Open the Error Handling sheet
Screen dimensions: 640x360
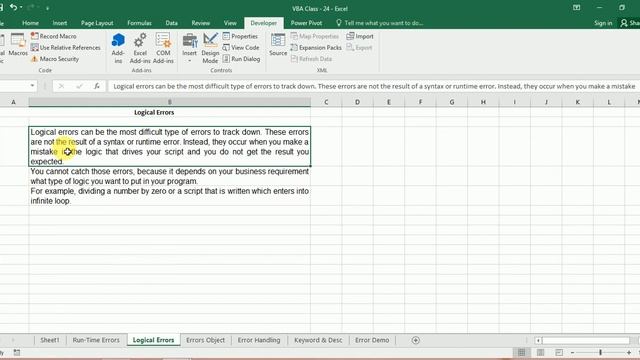(259, 340)
